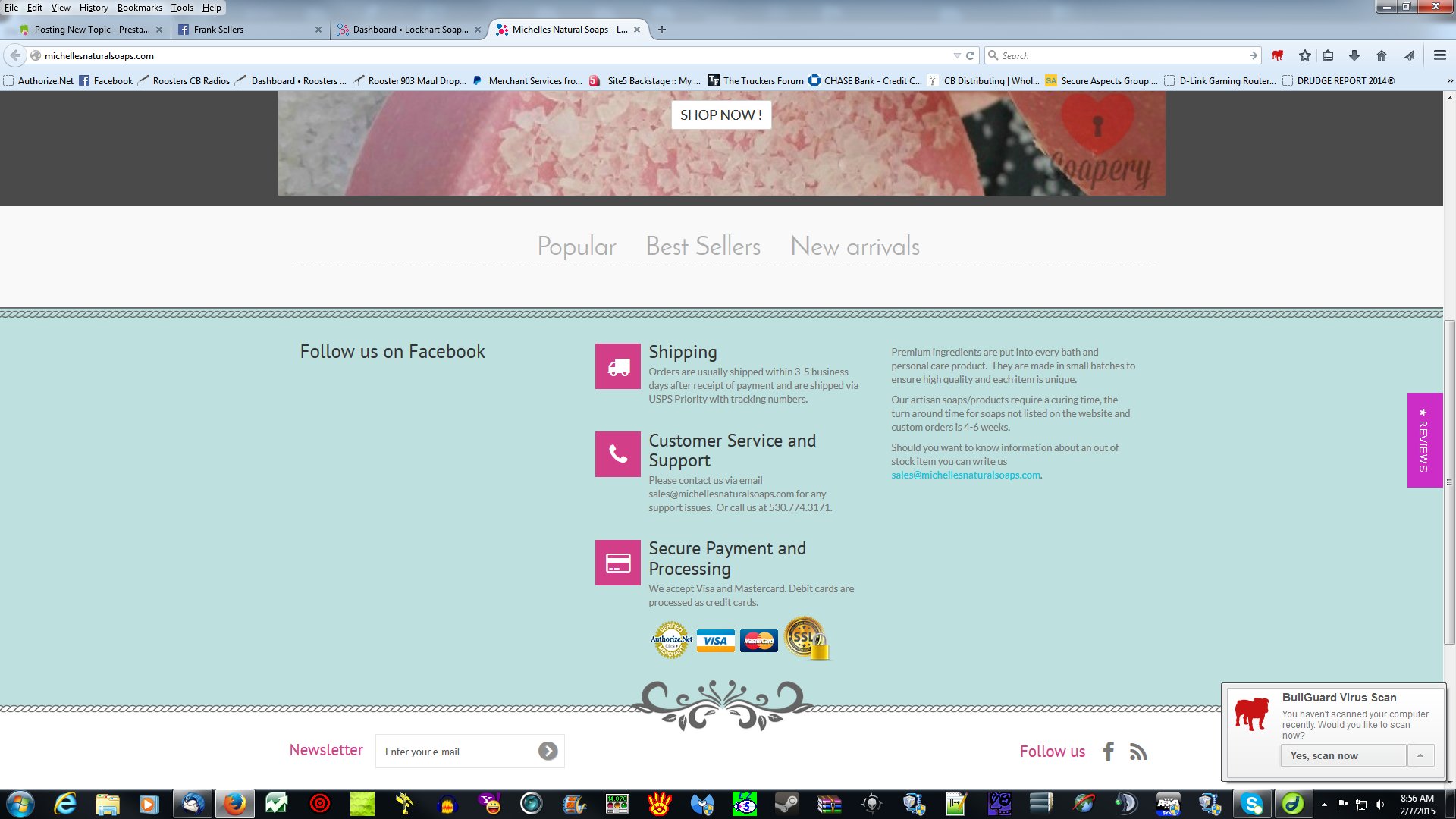Submit newsletter email with arrow button
This screenshot has width=1456, height=819.
point(548,751)
